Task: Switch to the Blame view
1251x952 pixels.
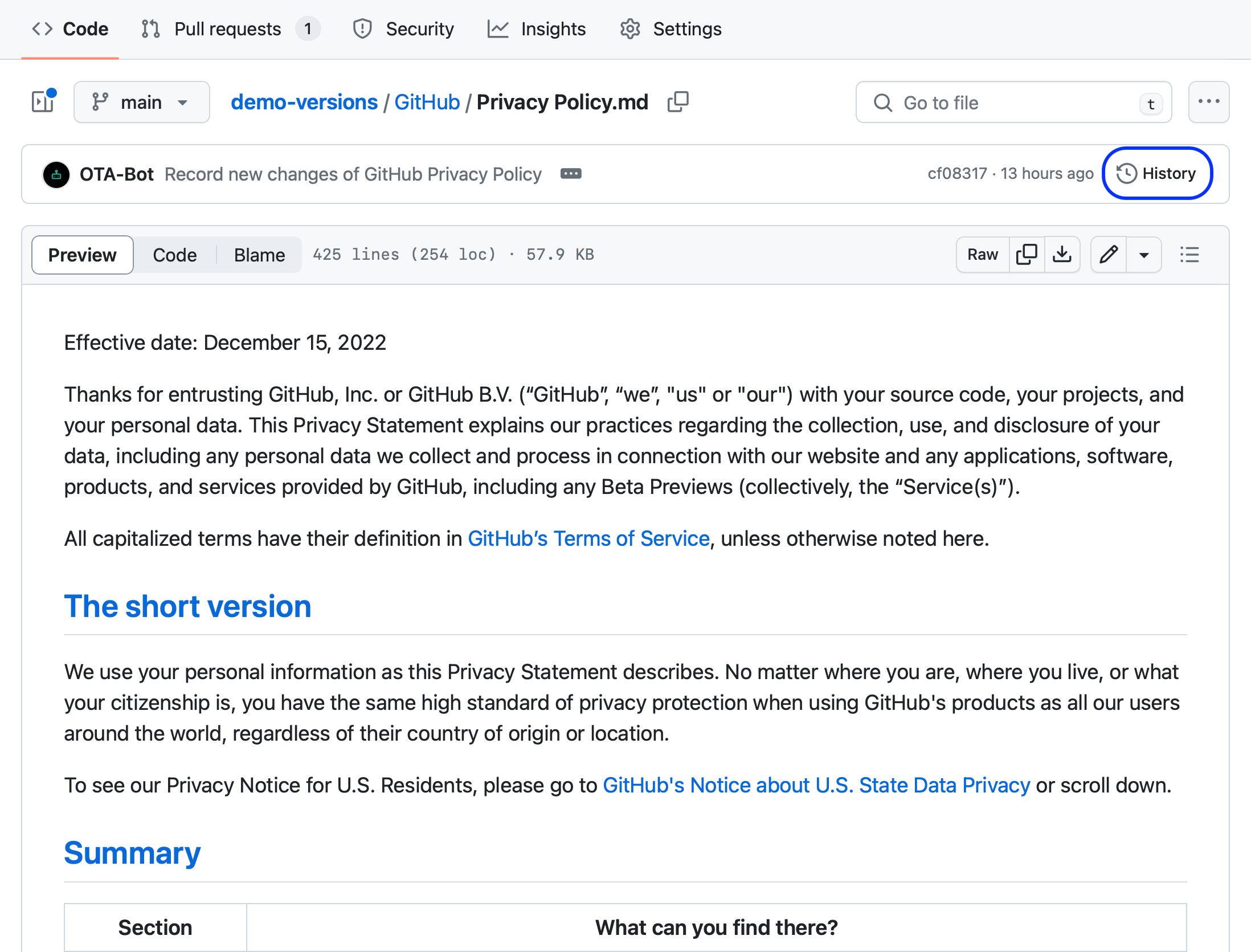Action: pyautogui.click(x=259, y=255)
